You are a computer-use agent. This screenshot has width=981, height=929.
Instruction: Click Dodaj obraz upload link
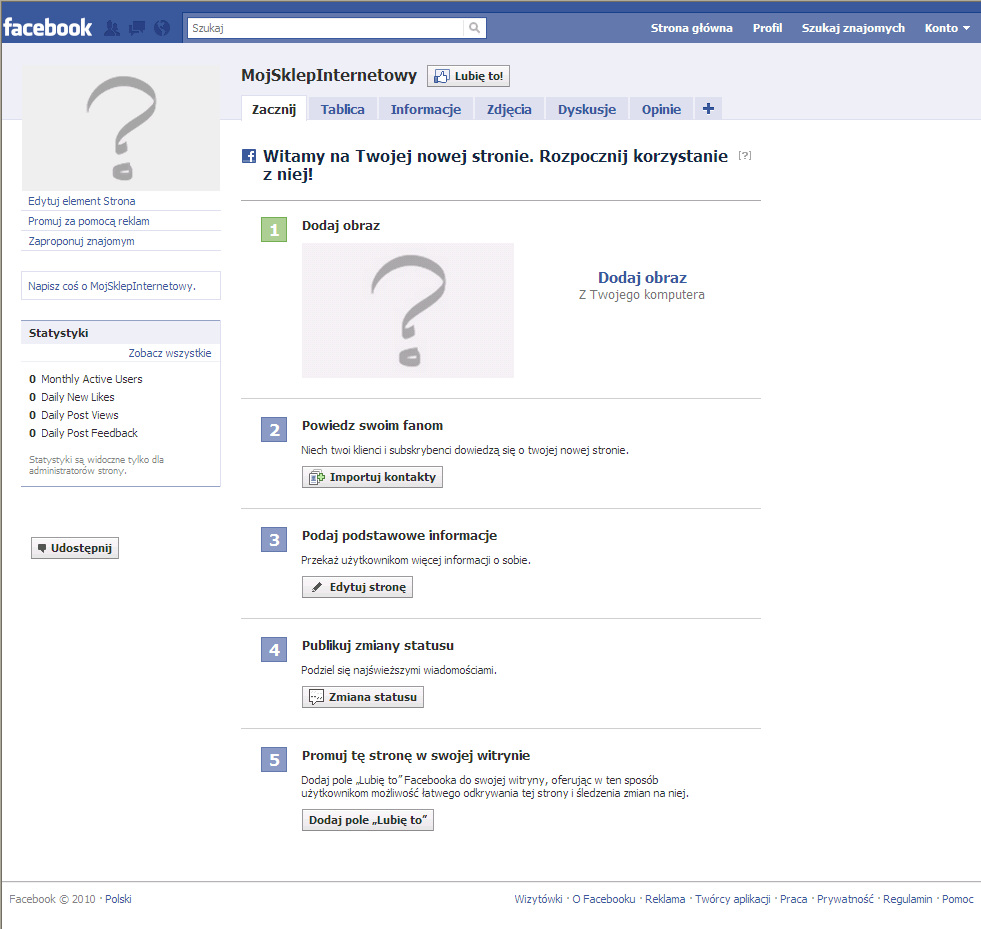(x=642, y=277)
